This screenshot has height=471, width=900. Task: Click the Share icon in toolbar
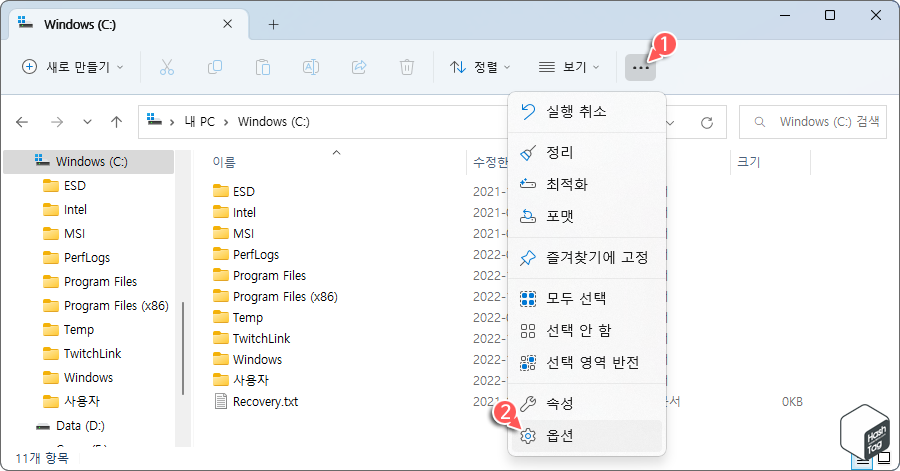click(x=359, y=67)
